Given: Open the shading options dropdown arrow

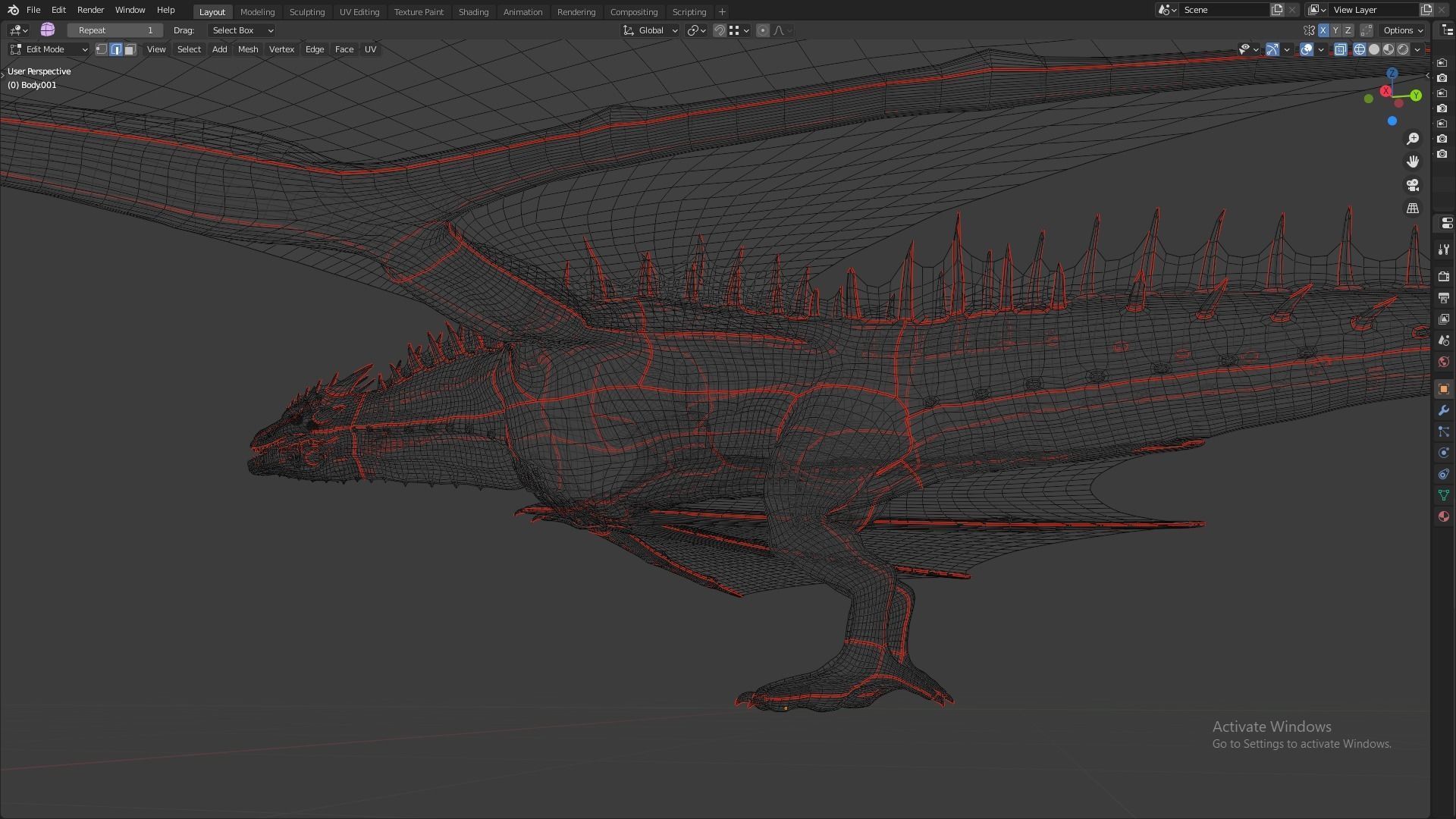Looking at the screenshot, I should pyautogui.click(x=1417, y=49).
